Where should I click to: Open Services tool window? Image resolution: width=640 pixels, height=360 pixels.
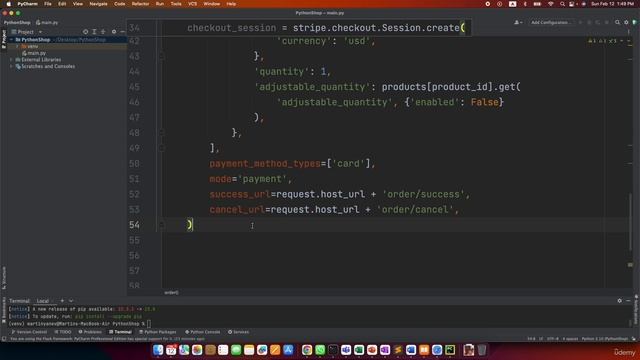click(238, 332)
